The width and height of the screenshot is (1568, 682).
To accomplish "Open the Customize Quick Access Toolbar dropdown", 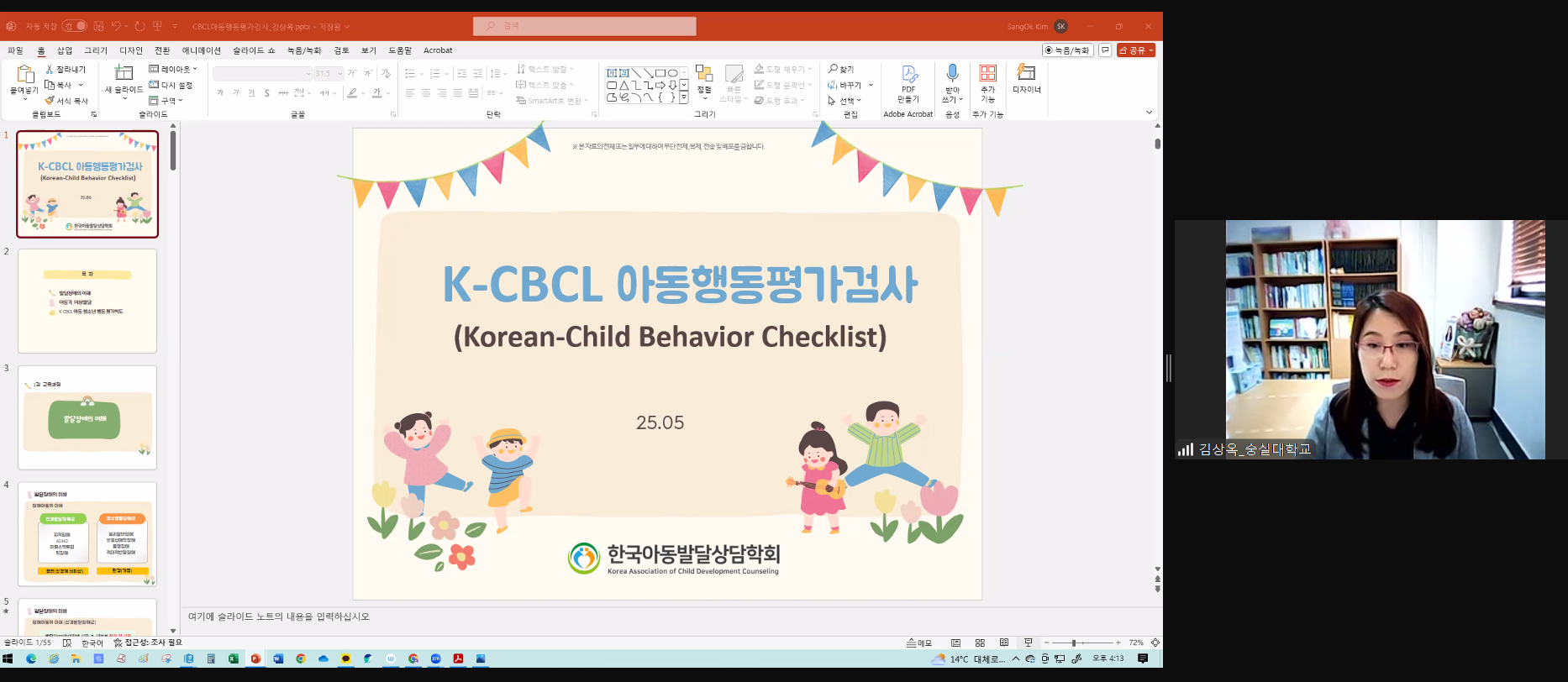I will tap(175, 26).
